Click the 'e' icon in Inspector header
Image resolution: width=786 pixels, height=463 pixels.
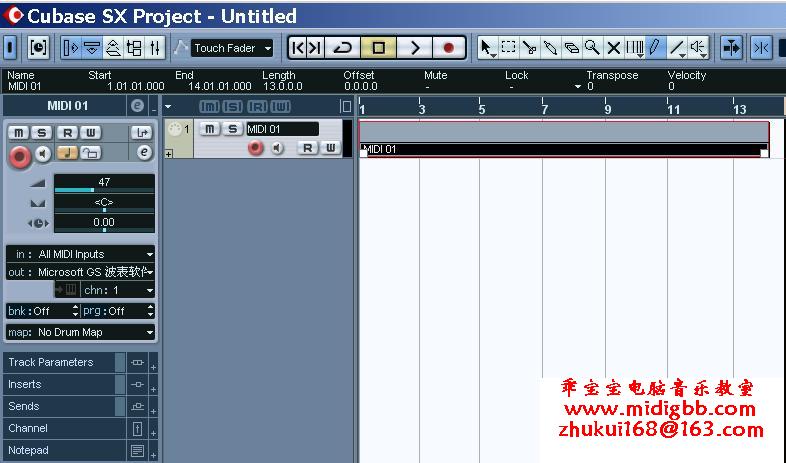(x=137, y=106)
